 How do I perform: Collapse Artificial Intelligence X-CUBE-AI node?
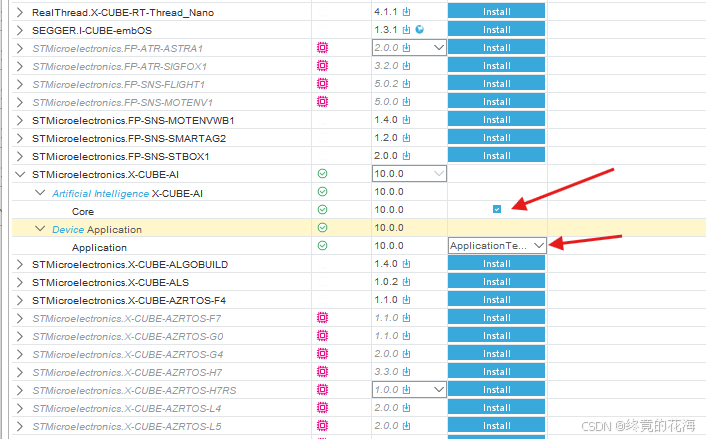click(40, 193)
